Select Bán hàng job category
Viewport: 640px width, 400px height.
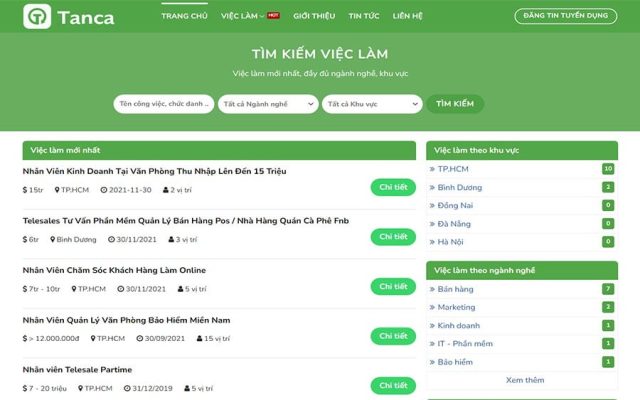(x=456, y=289)
